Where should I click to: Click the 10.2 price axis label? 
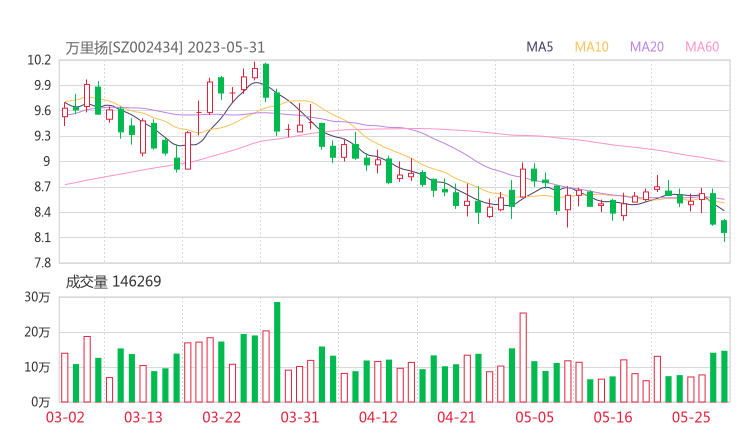click(x=39, y=60)
